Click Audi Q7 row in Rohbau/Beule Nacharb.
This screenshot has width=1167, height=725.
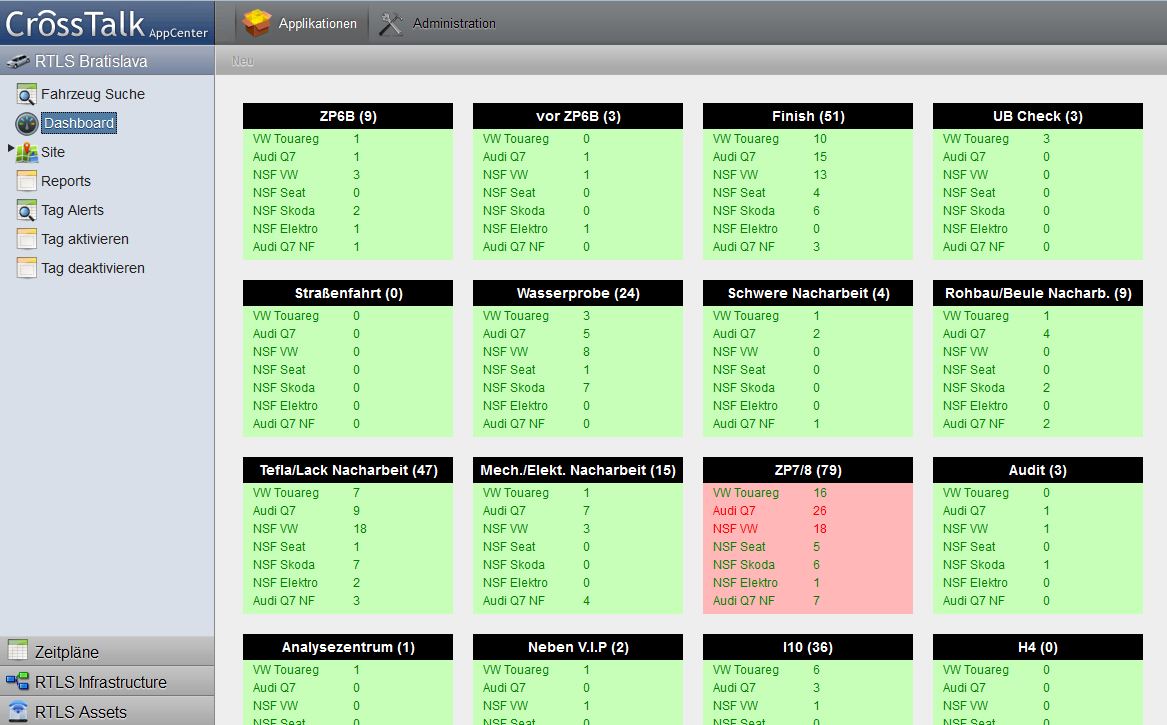(x=1037, y=333)
